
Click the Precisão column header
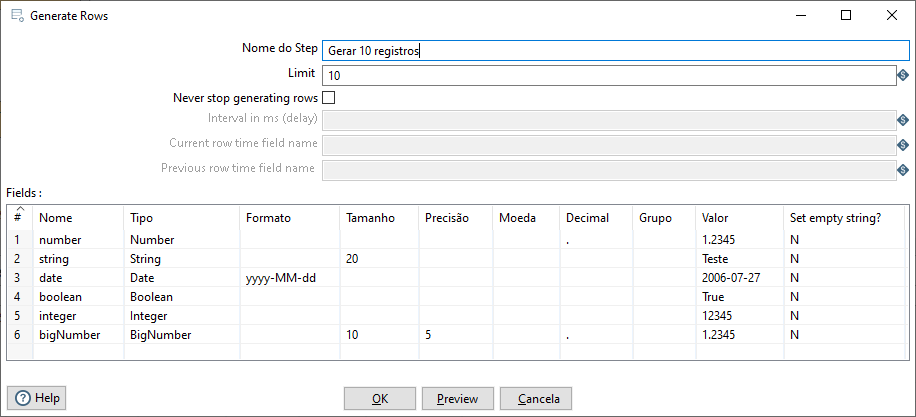coord(456,218)
